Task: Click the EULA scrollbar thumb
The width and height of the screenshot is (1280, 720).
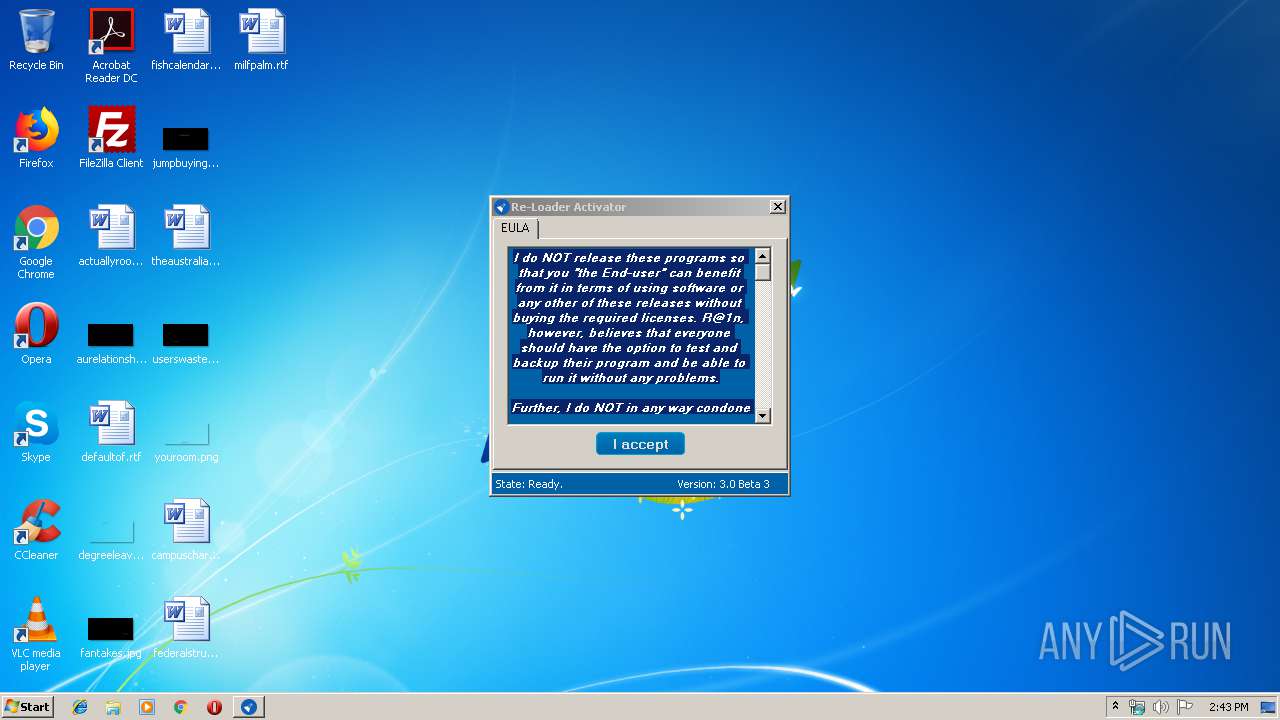Action: point(763,272)
